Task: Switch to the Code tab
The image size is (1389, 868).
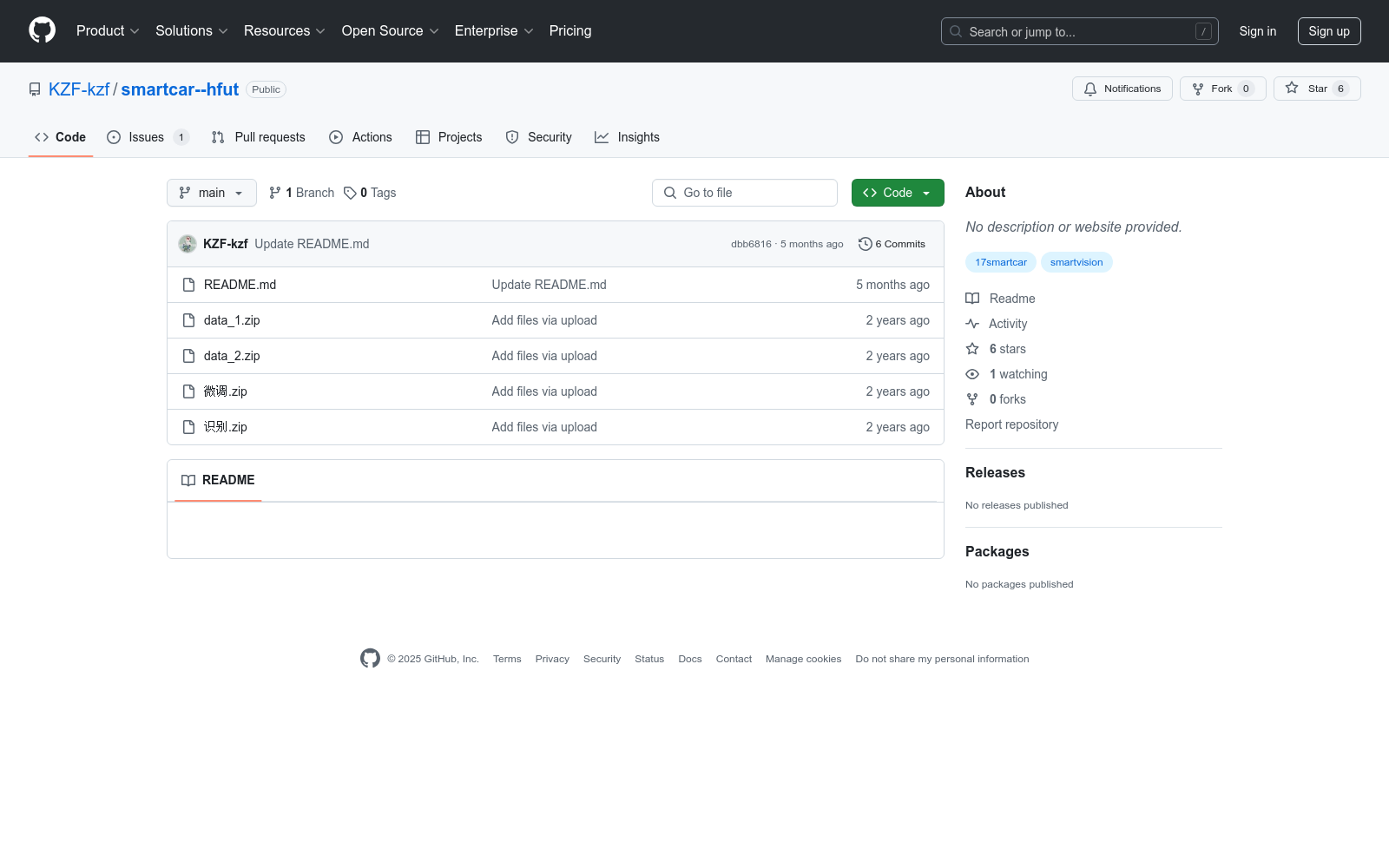Action: [61, 137]
